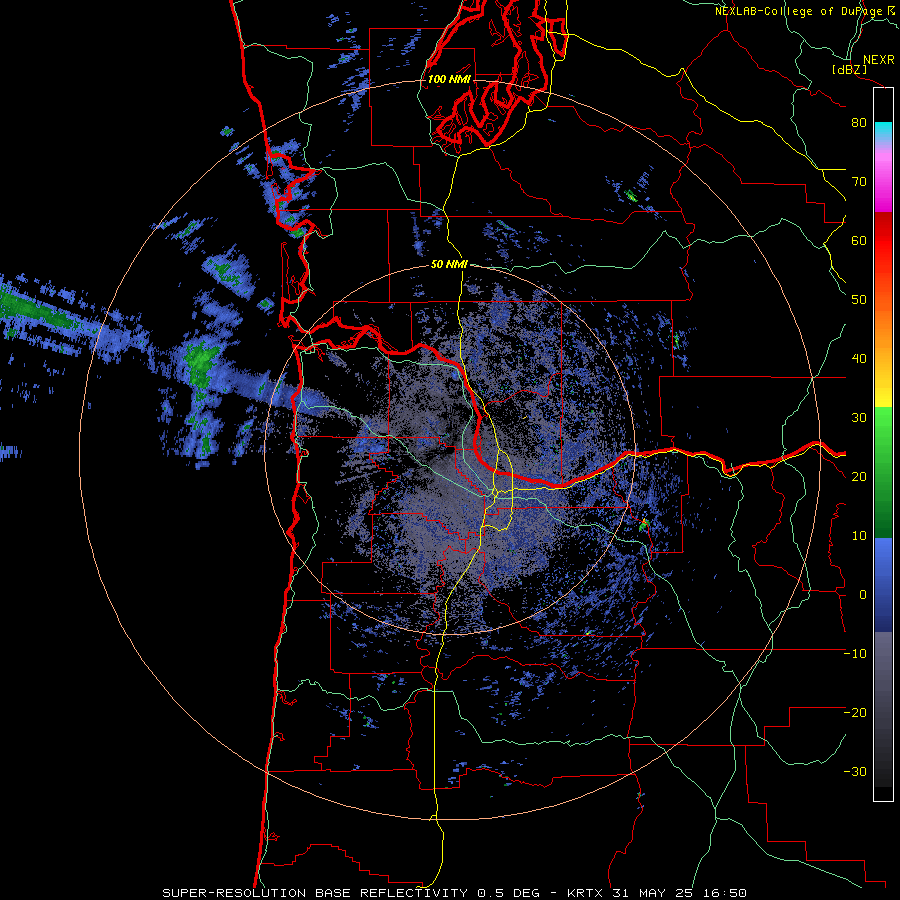Click the 30 value on dBZ scale
The height and width of the screenshot is (900, 900).
pyautogui.click(x=859, y=418)
